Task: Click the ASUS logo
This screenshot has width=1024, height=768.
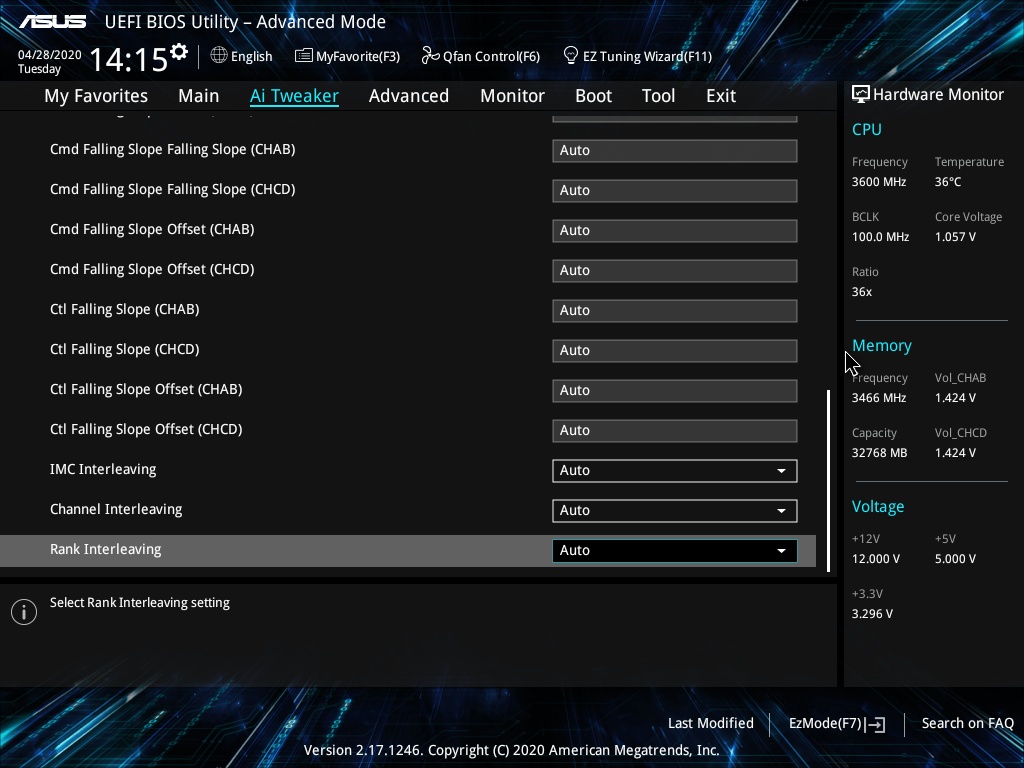Action: (x=52, y=22)
